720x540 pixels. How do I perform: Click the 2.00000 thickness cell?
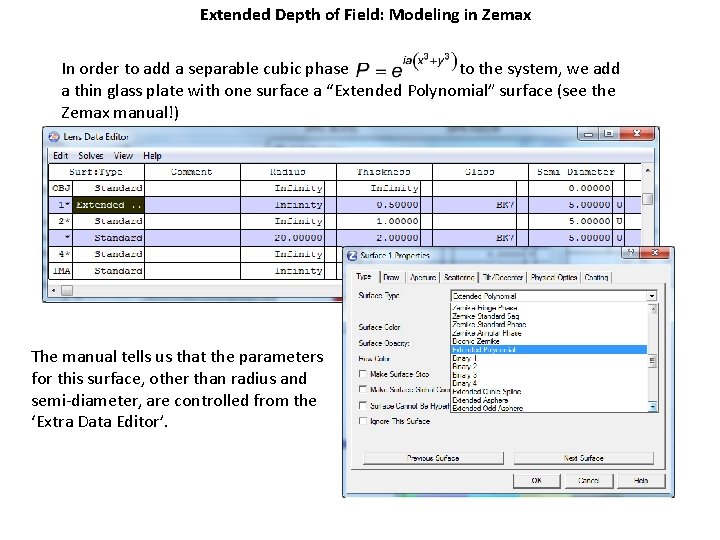pyautogui.click(x=379, y=238)
